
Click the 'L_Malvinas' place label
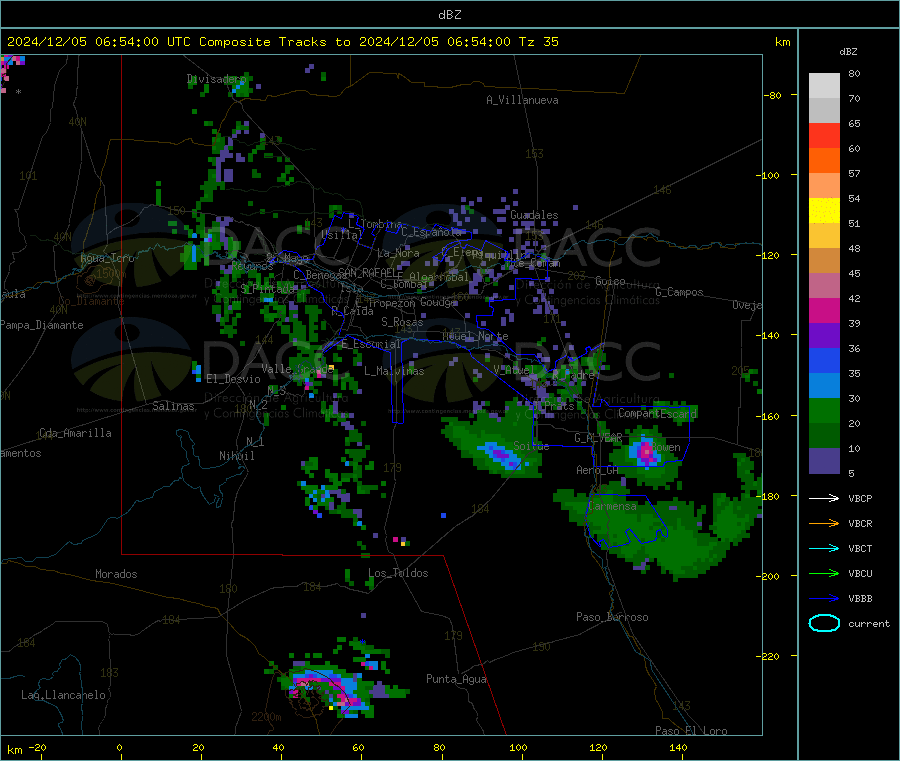pos(394,371)
